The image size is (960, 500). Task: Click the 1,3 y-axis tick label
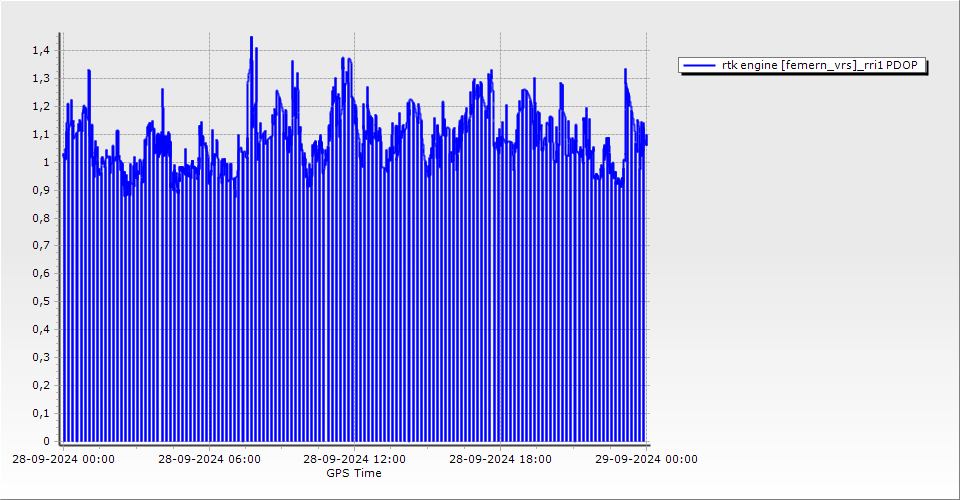[40, 78]
